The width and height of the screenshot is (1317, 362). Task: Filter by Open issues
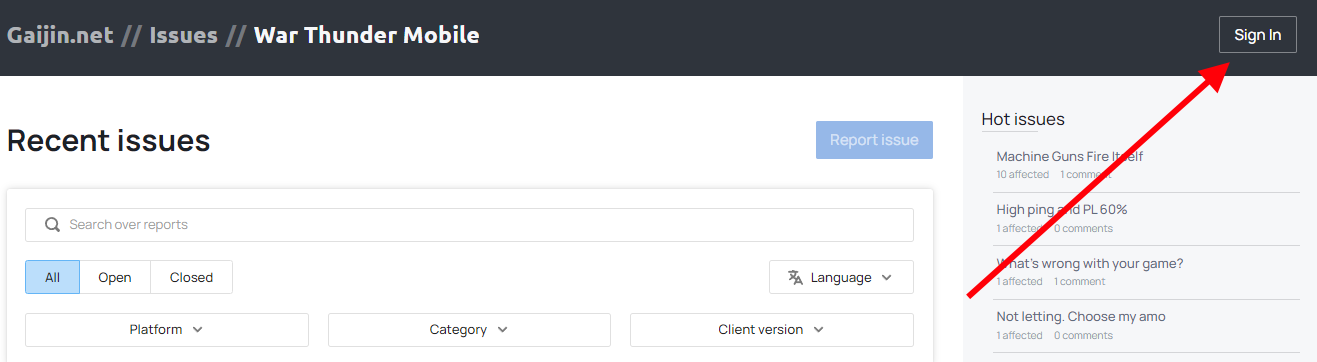click(115, 277)
